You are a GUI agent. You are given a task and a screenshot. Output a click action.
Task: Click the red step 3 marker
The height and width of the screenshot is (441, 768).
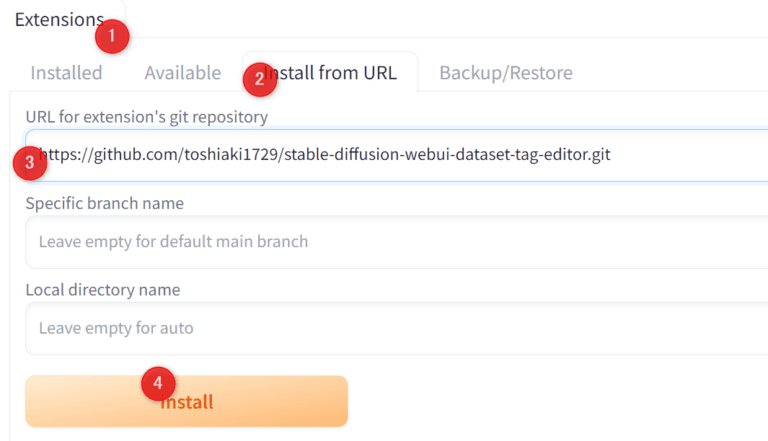[x=30, y=163]
